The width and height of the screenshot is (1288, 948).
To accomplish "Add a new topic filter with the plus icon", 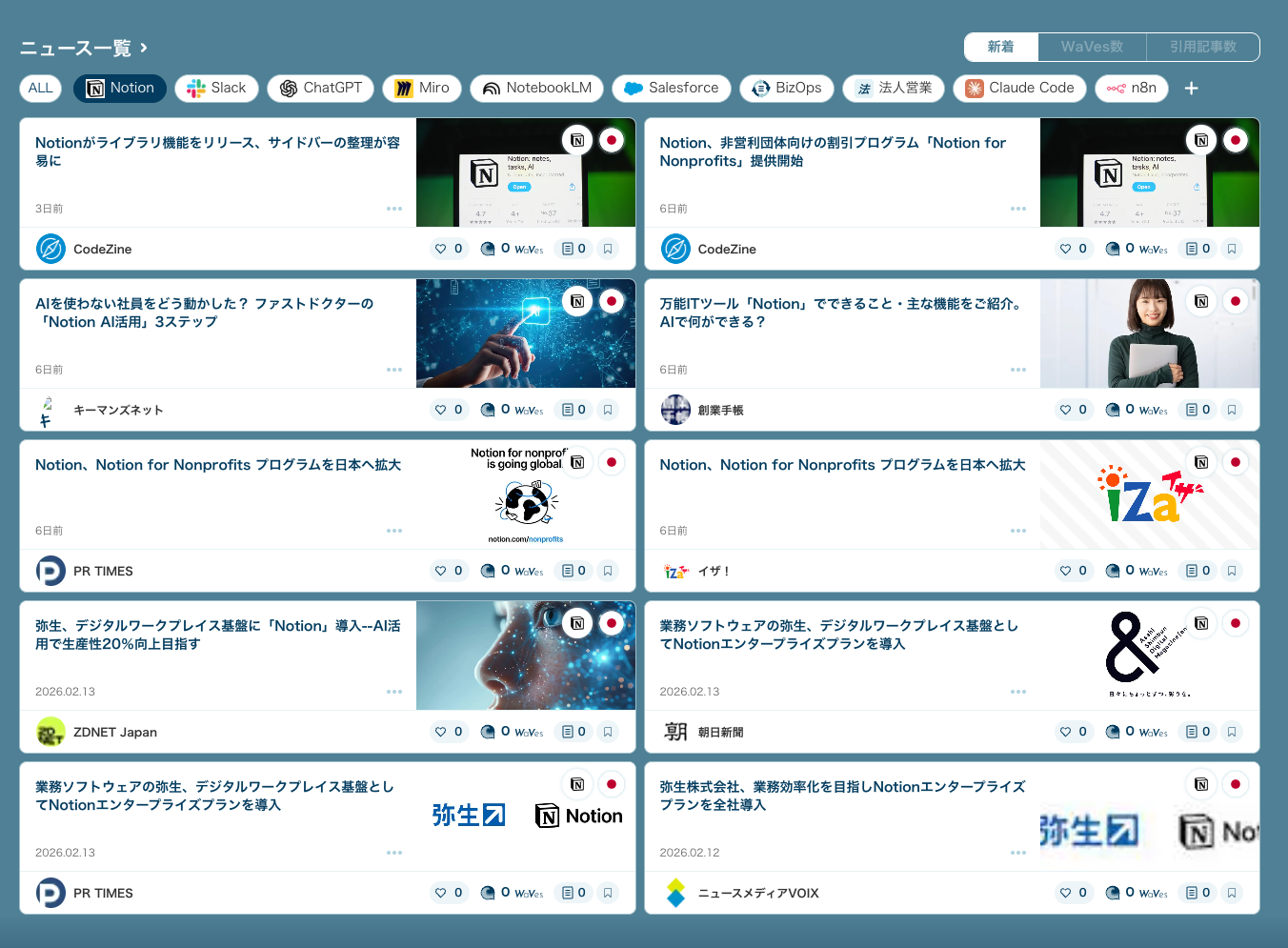I will point(1191,89).
